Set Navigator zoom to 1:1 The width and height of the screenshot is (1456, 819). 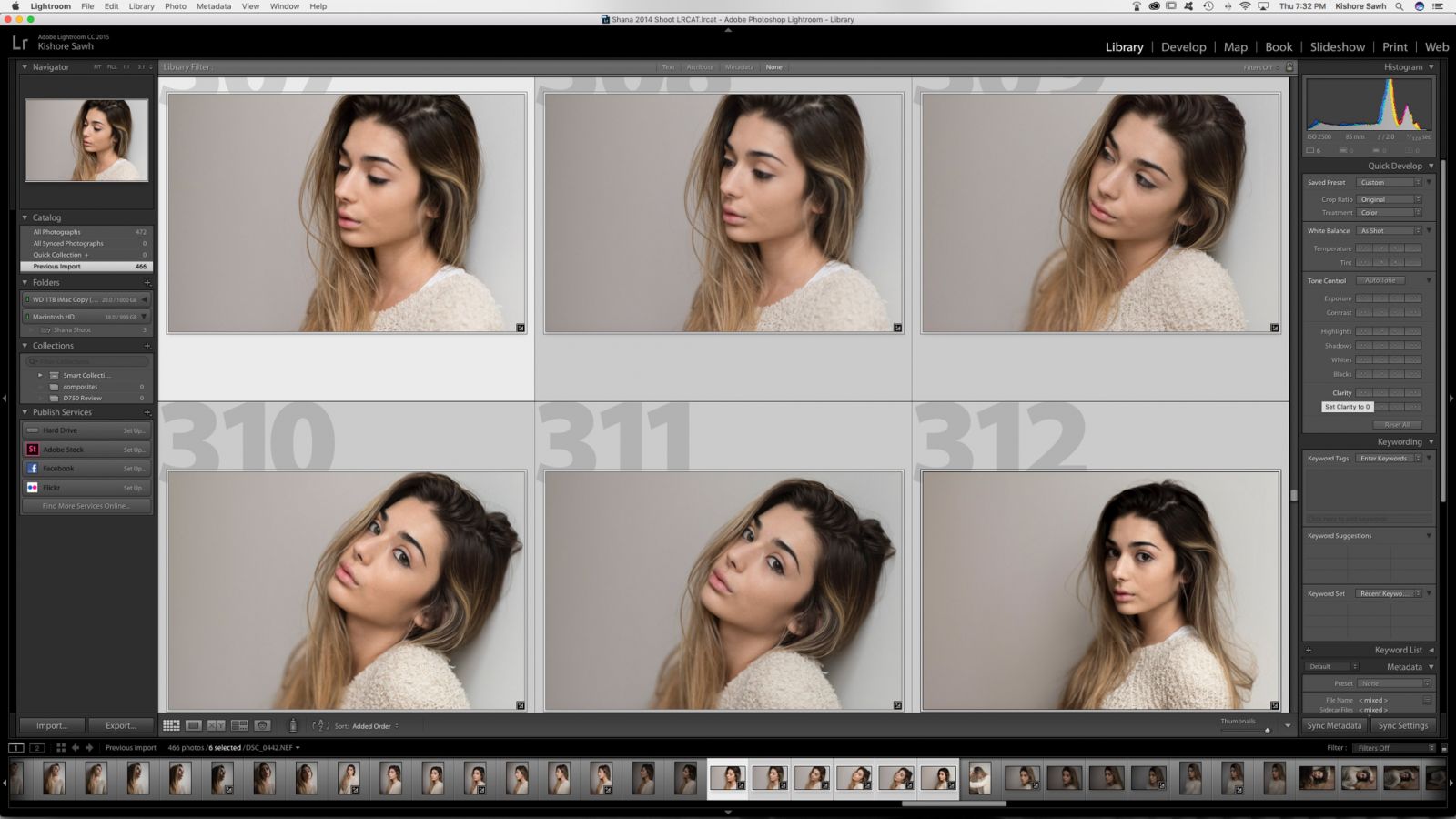126,67
